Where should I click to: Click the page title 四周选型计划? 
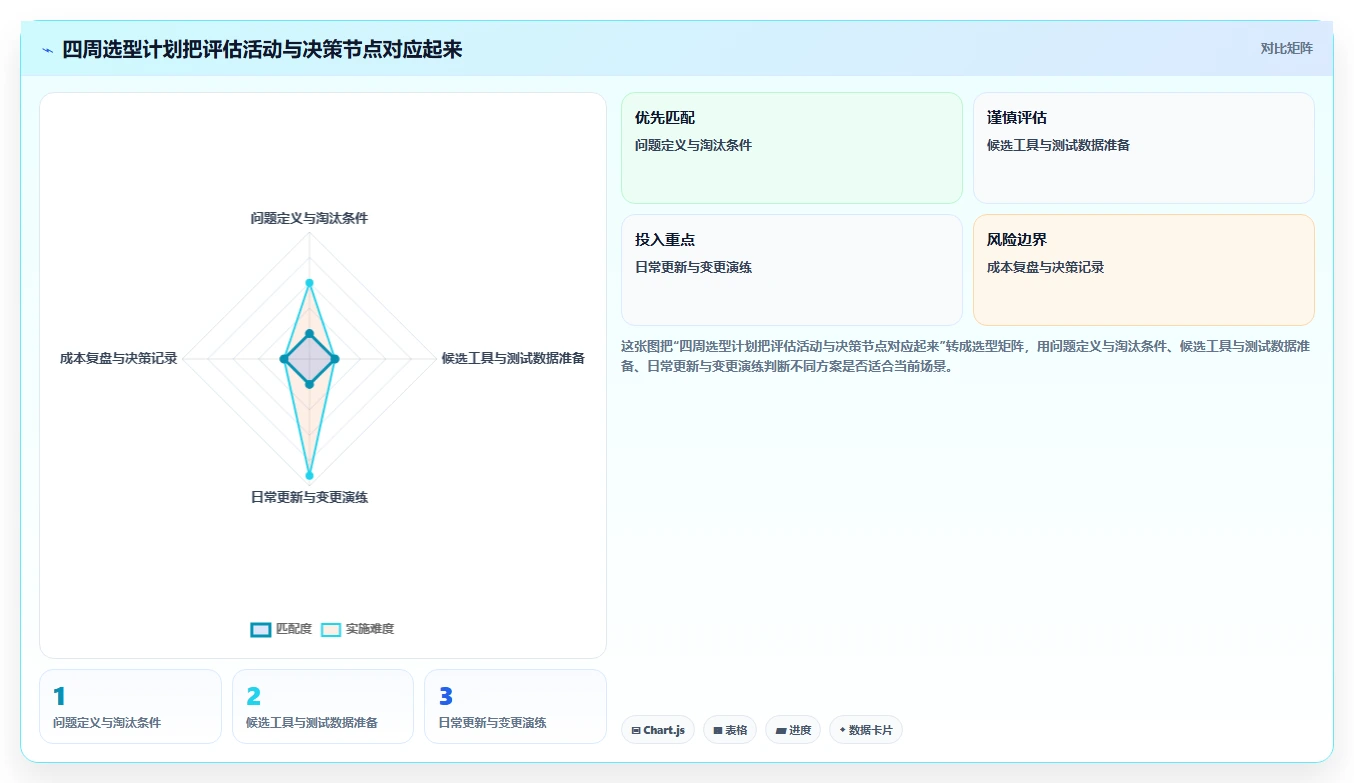coord(262,49)
